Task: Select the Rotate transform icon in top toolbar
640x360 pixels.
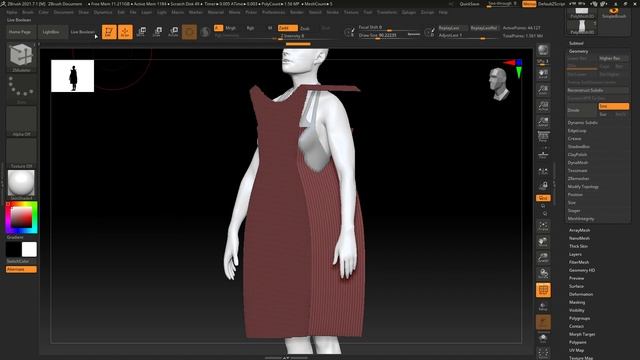Action: tap(173, 32)
